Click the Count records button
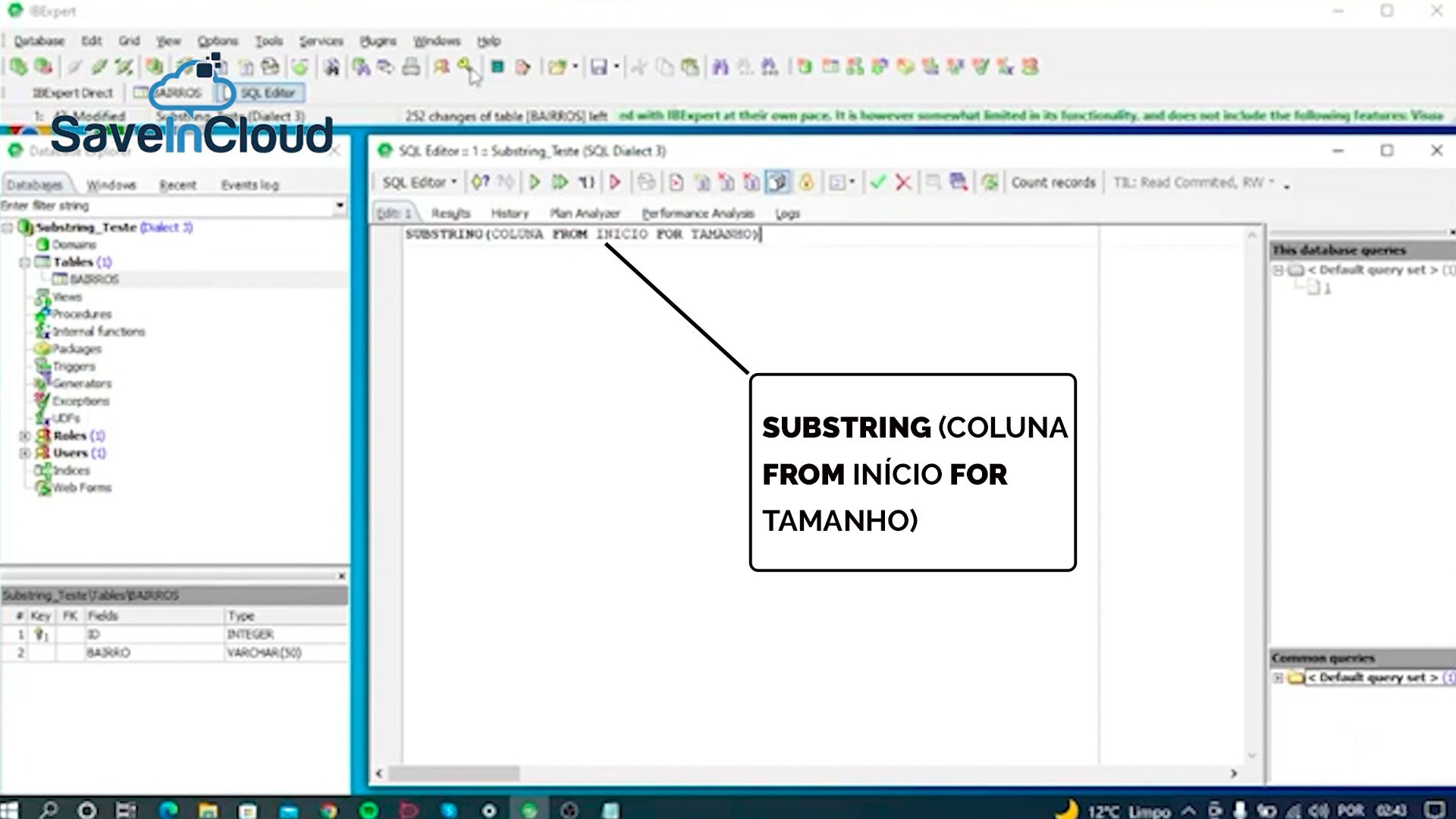 click(1053, 182)
